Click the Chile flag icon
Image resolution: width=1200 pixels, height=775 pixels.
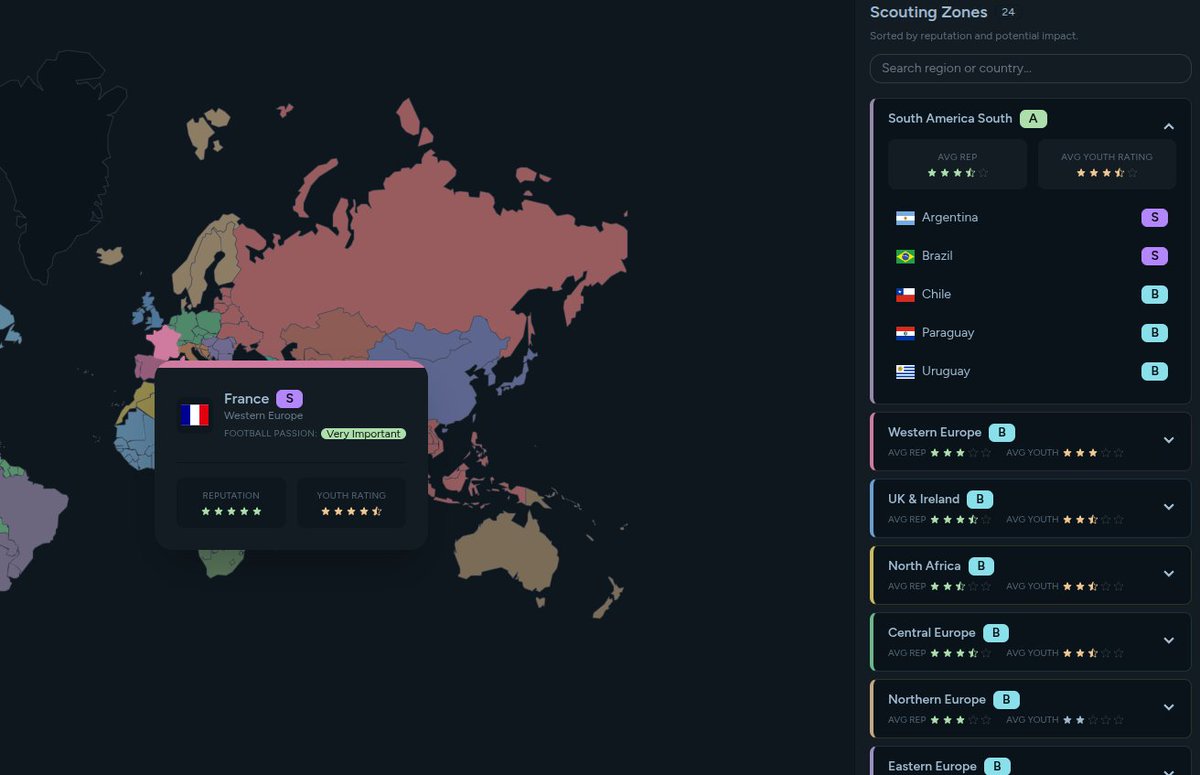[905, 295]
